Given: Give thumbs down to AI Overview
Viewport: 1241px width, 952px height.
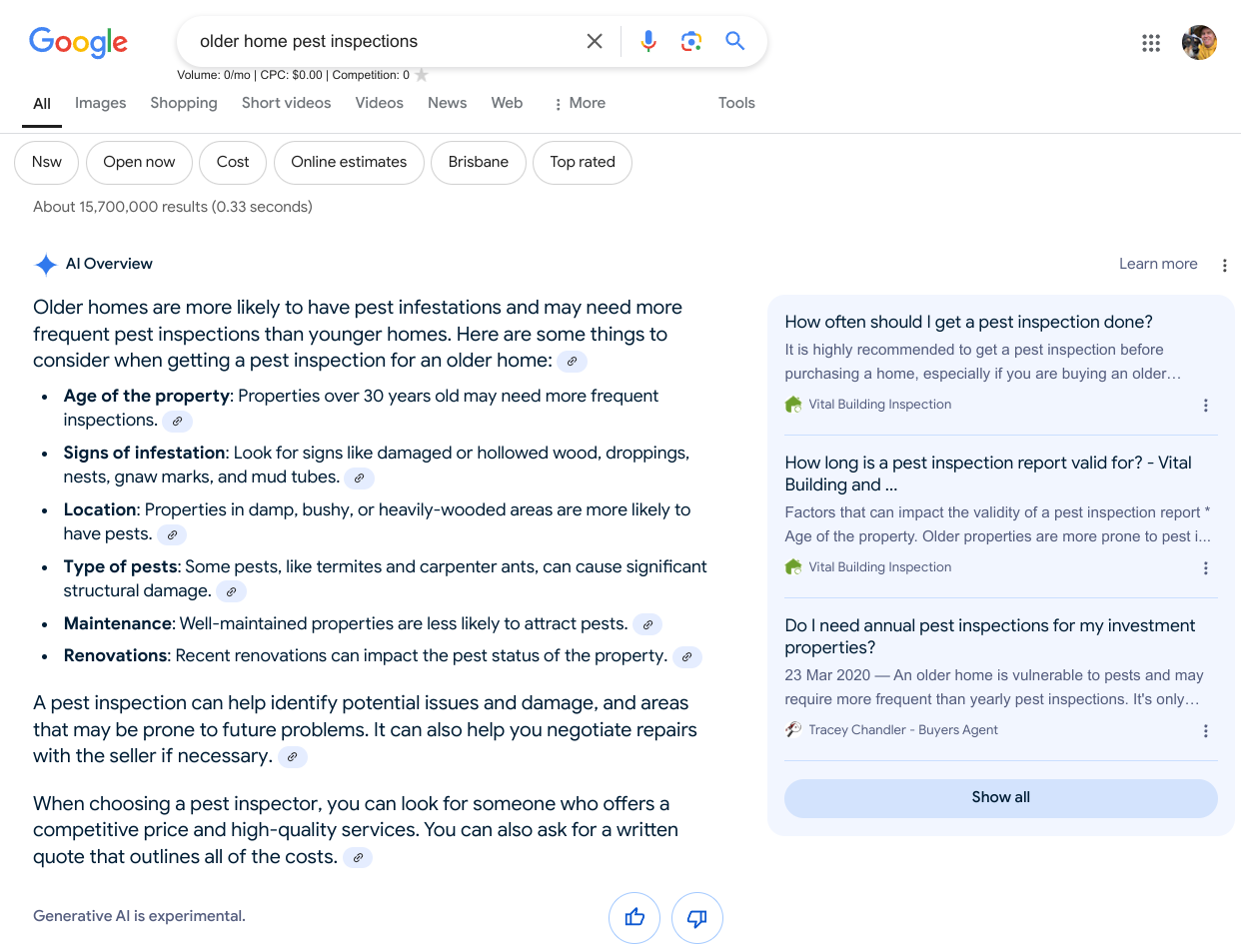Looking at the screenshot, I should click(x=697, y=918).
